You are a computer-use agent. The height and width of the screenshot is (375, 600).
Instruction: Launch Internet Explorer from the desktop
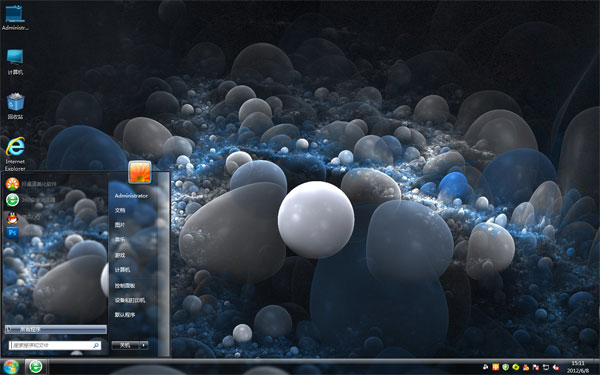(x=15, y=154)
